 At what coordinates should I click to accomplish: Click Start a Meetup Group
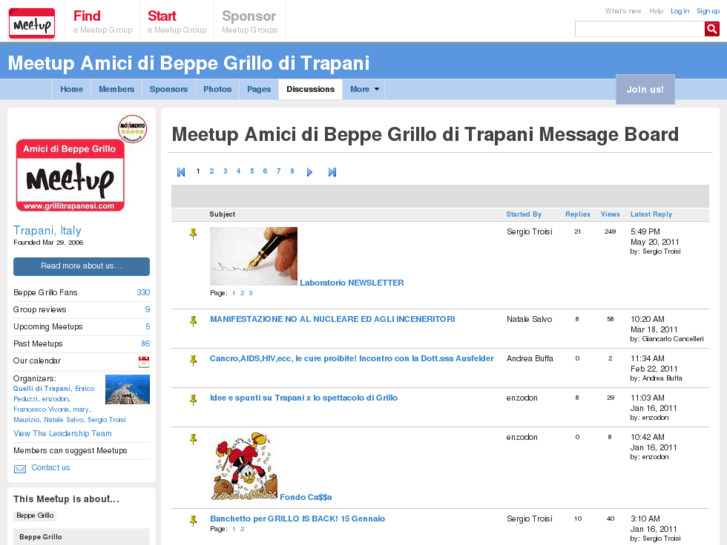177,22
